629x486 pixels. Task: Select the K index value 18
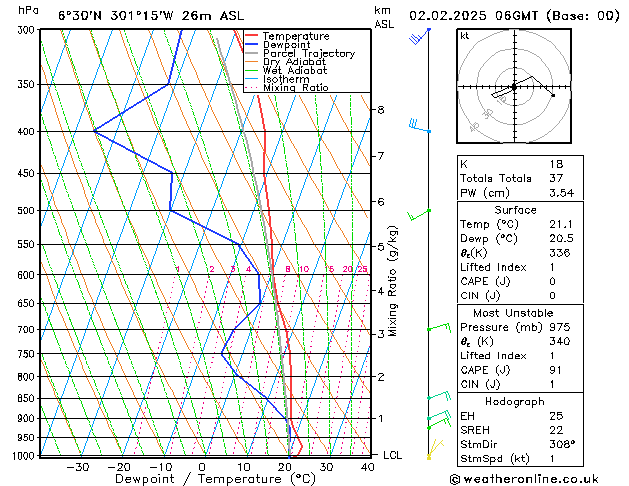556,164
